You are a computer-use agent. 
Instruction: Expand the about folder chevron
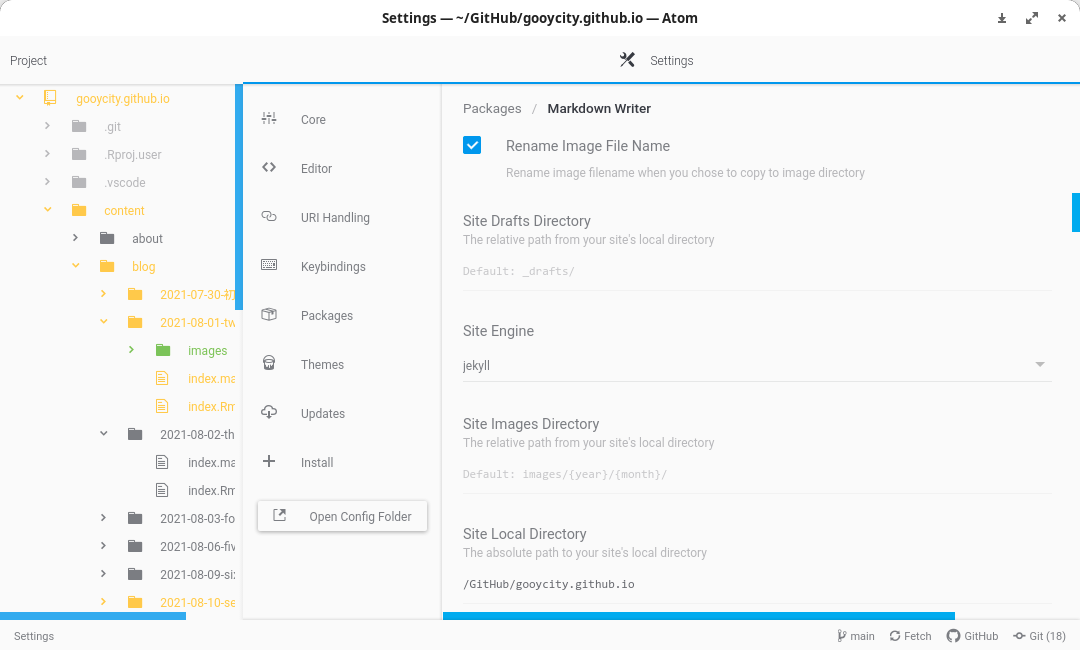[x=76, y=238]
